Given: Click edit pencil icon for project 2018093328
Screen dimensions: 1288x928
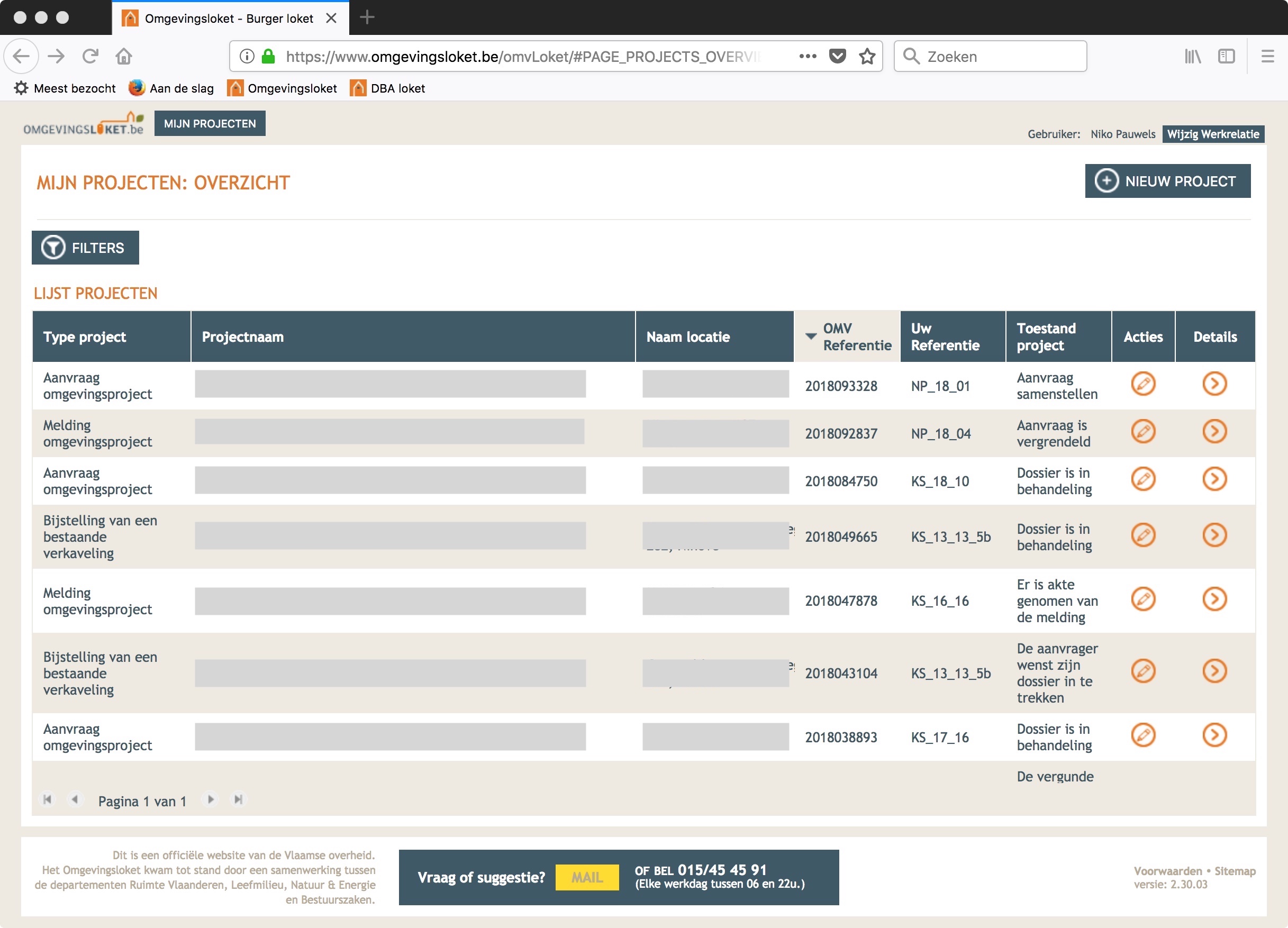Looking at the screenshot, I should tap(1142, 385).
